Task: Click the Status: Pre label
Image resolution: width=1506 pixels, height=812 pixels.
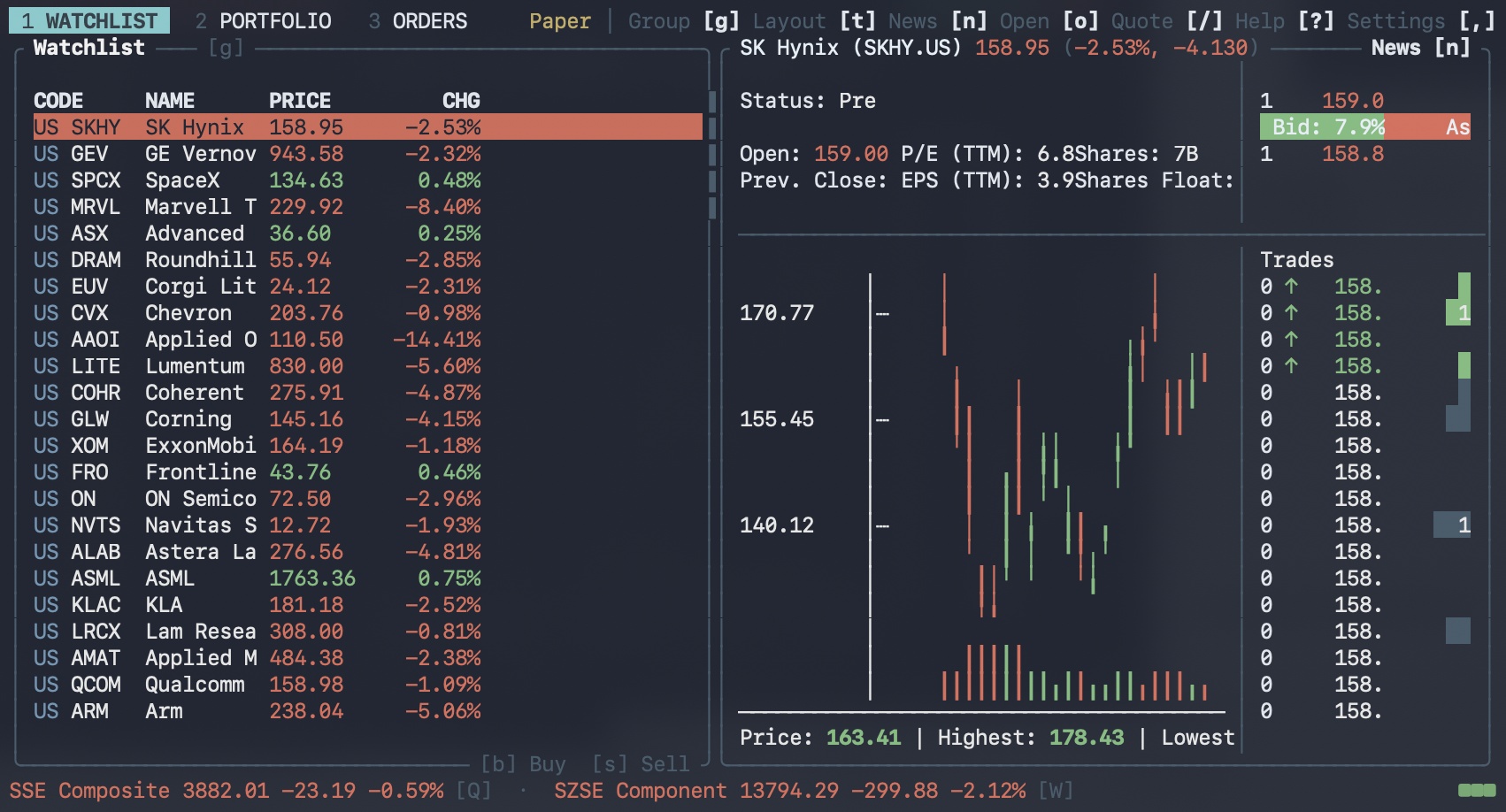Action: pyautogui.click(x=808, y=100)
